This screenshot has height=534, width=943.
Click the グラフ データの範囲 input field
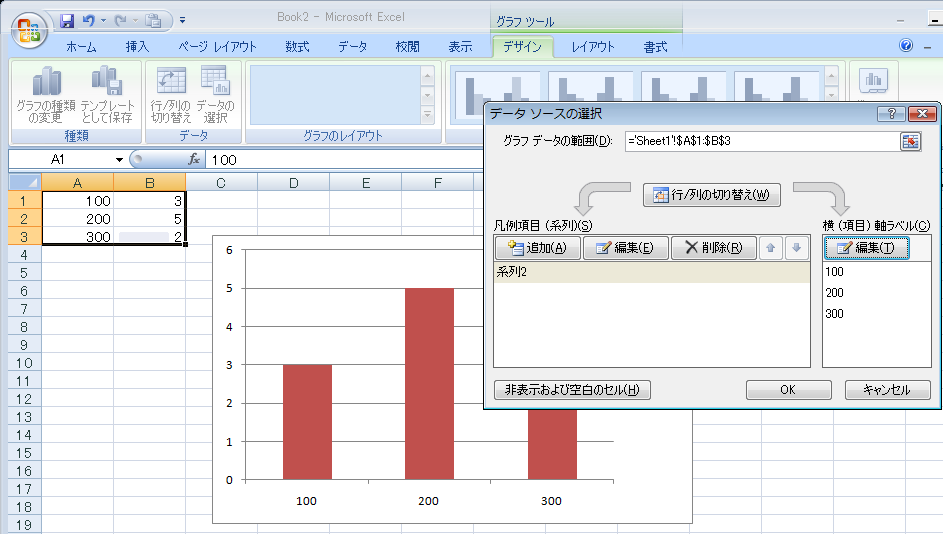click(760, 141)
